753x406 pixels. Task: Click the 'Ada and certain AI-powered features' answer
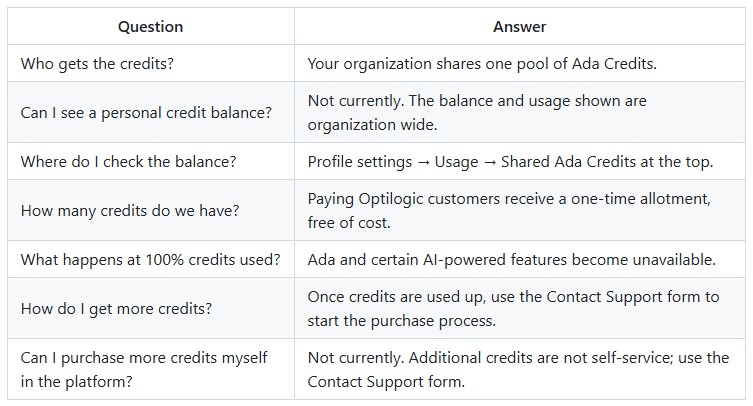[x=511, y=259]
